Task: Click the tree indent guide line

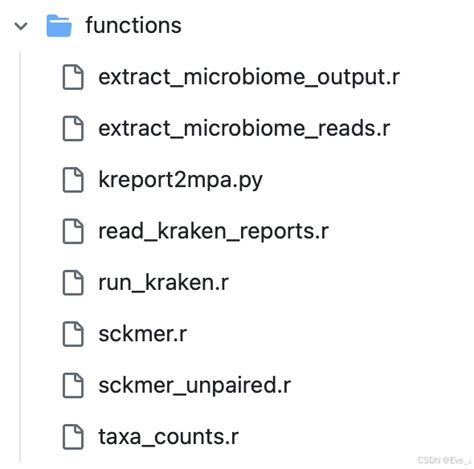Action: (20, 257)
